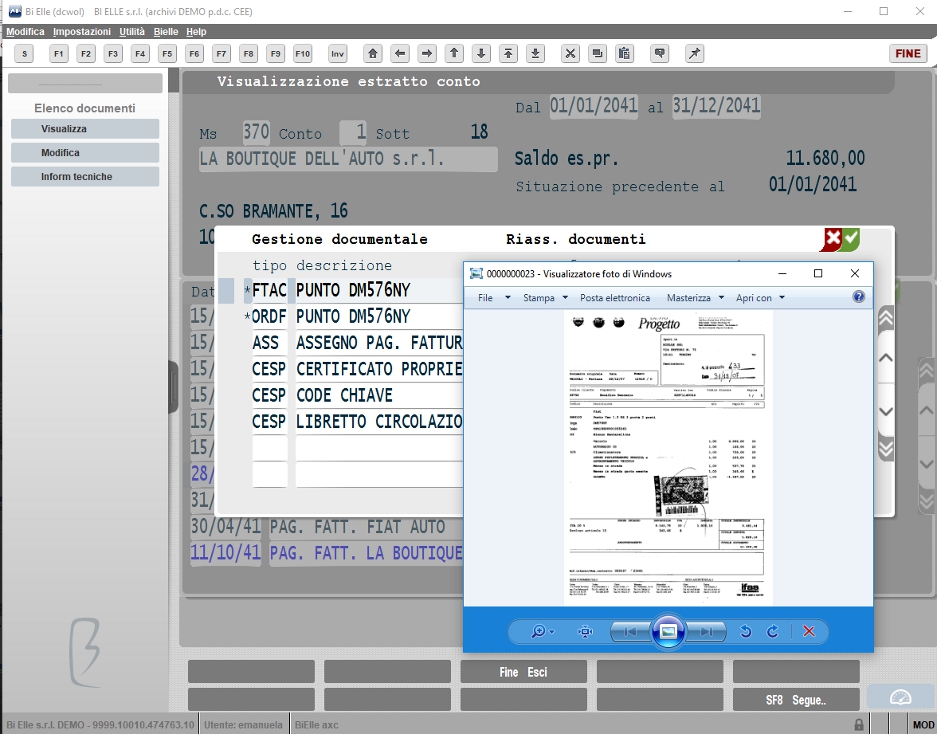The width and height of the screenshot is (937, 734).
Task: Start the slideshow in the photo viewer
Action: click(668, 631)
